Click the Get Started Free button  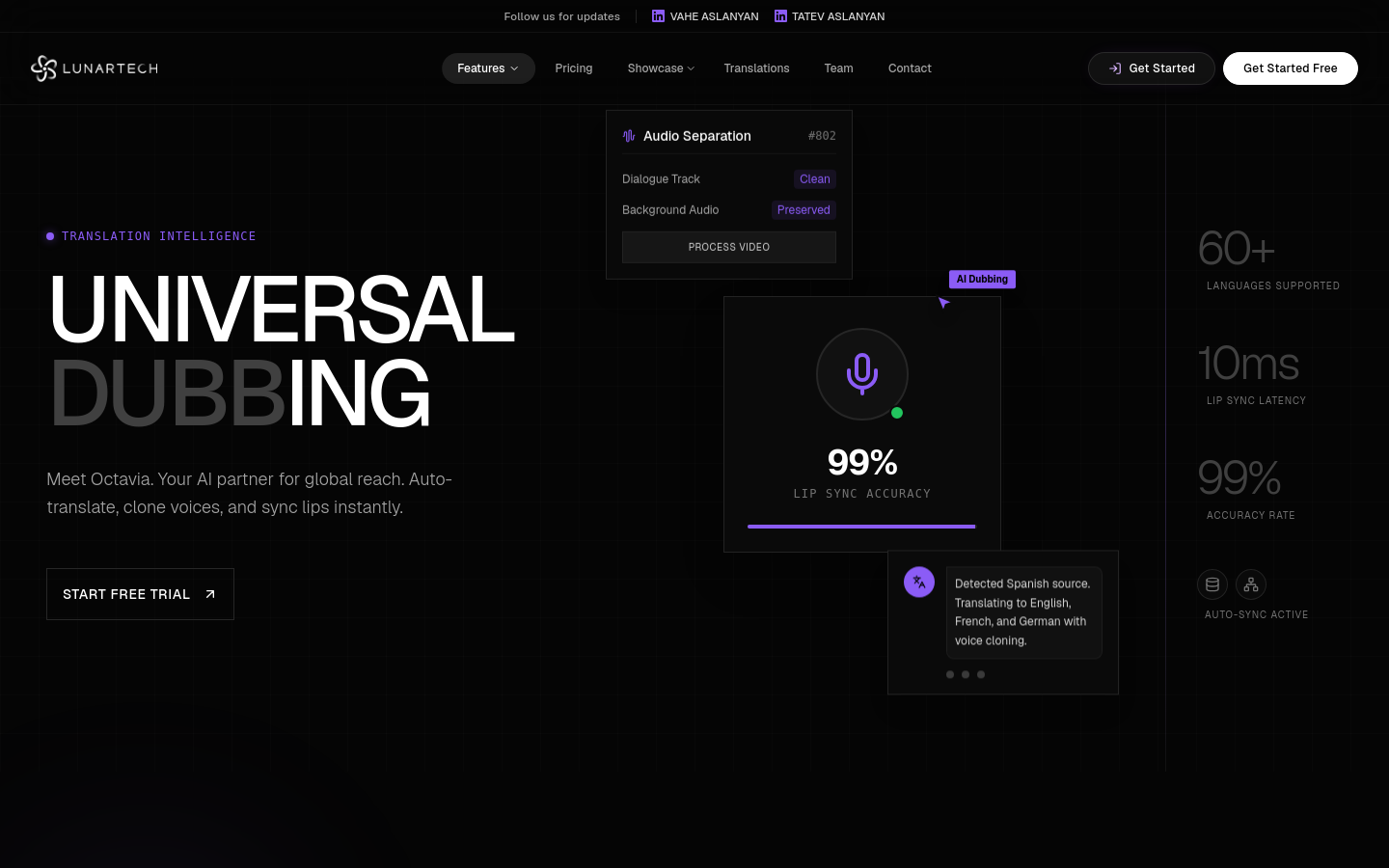(x=1291, y=68)
